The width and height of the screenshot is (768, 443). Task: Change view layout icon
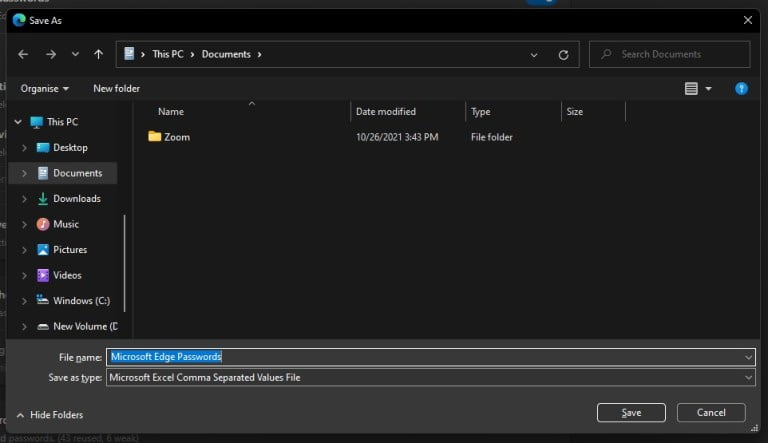pyautogui.click(x=691, y=89)
